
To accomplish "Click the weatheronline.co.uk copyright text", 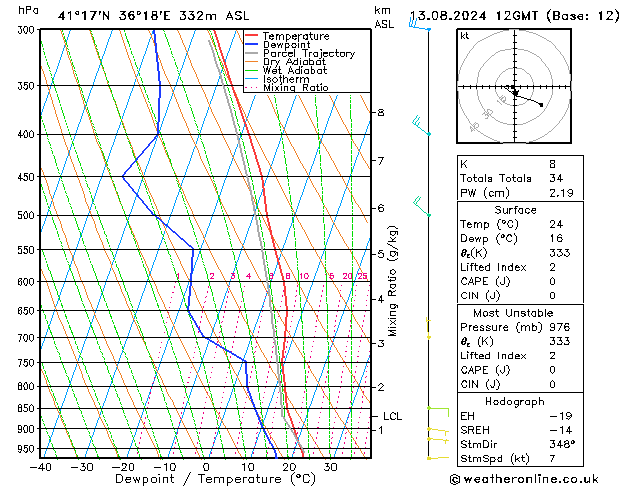I will (x=524, y=479).
